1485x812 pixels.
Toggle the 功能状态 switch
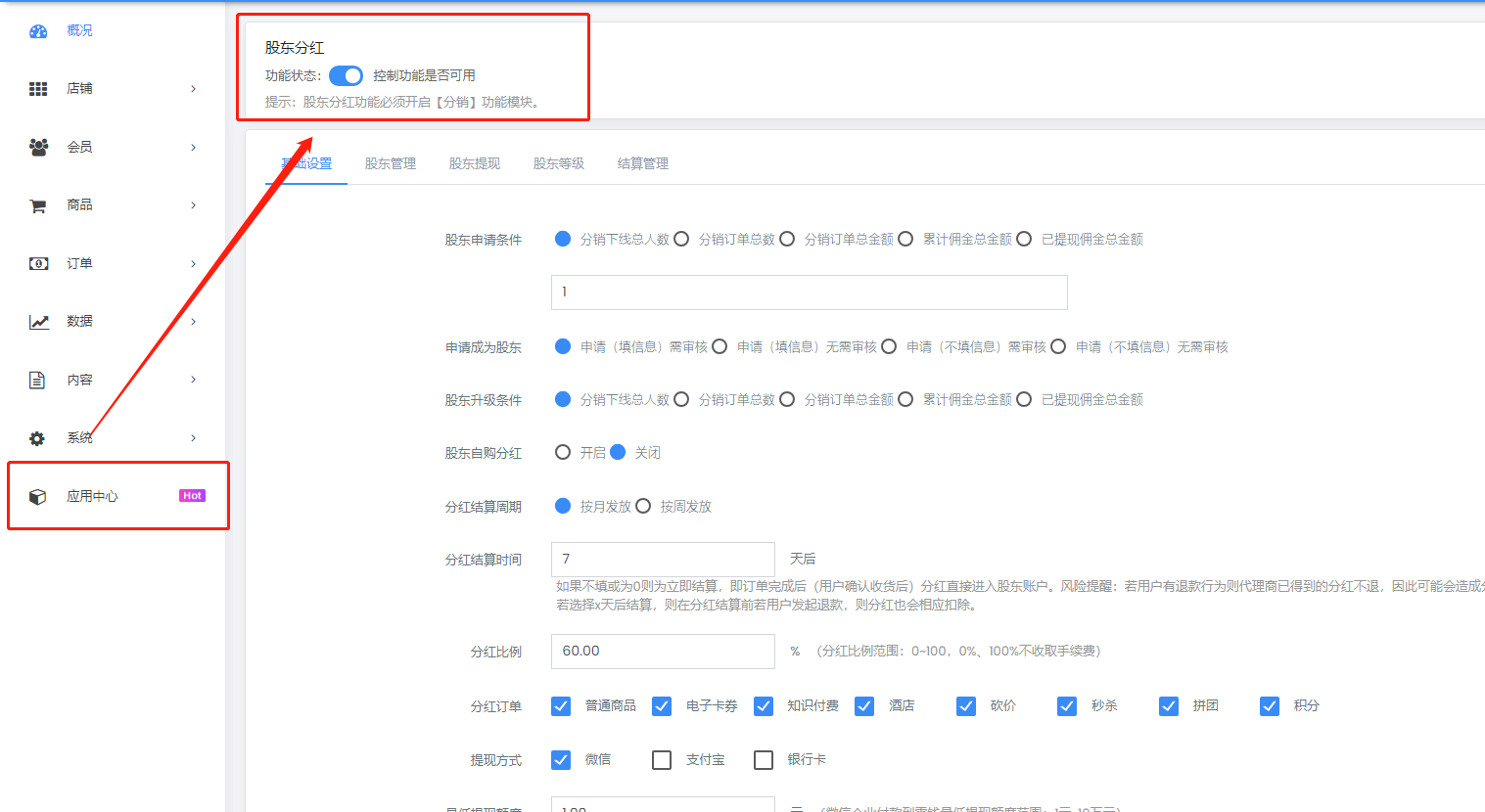point(346,75)
